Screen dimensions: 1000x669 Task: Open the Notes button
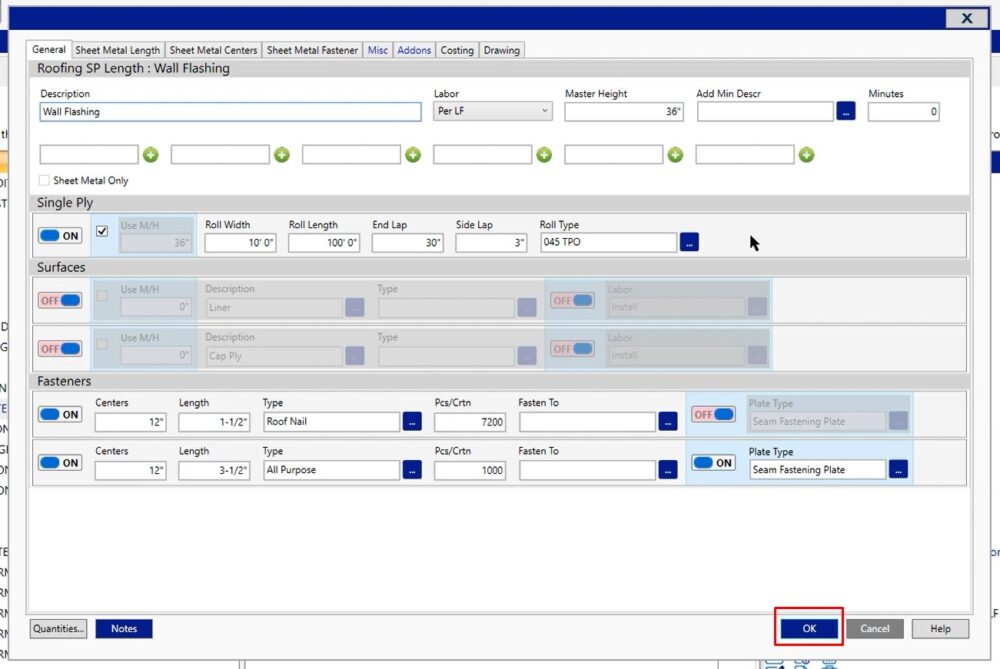[124, 629]
